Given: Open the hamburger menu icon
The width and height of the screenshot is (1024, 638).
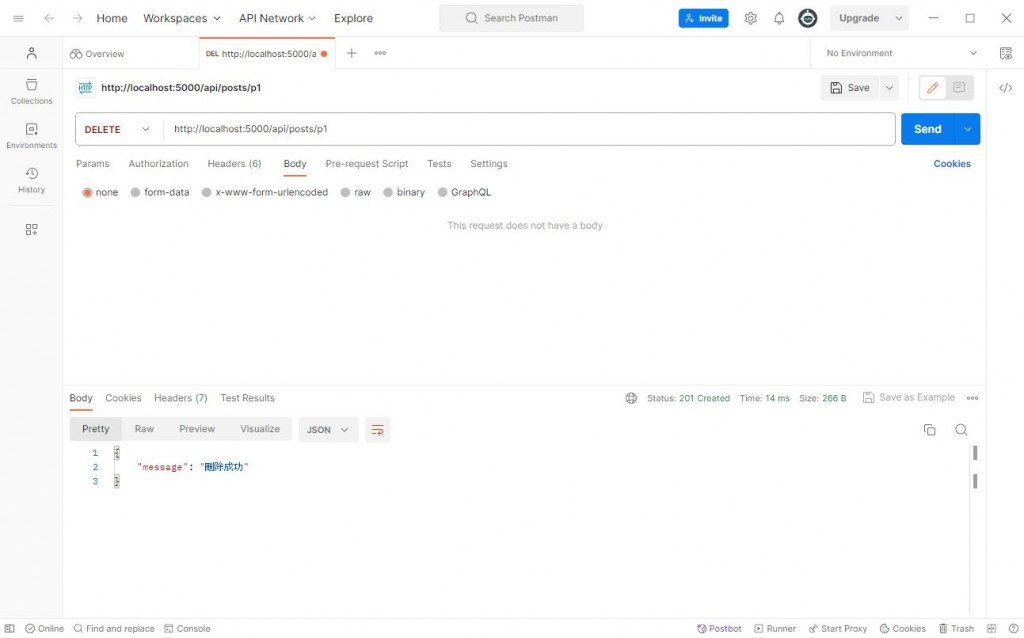Looking at the screenshot, I should pos(18,18).
